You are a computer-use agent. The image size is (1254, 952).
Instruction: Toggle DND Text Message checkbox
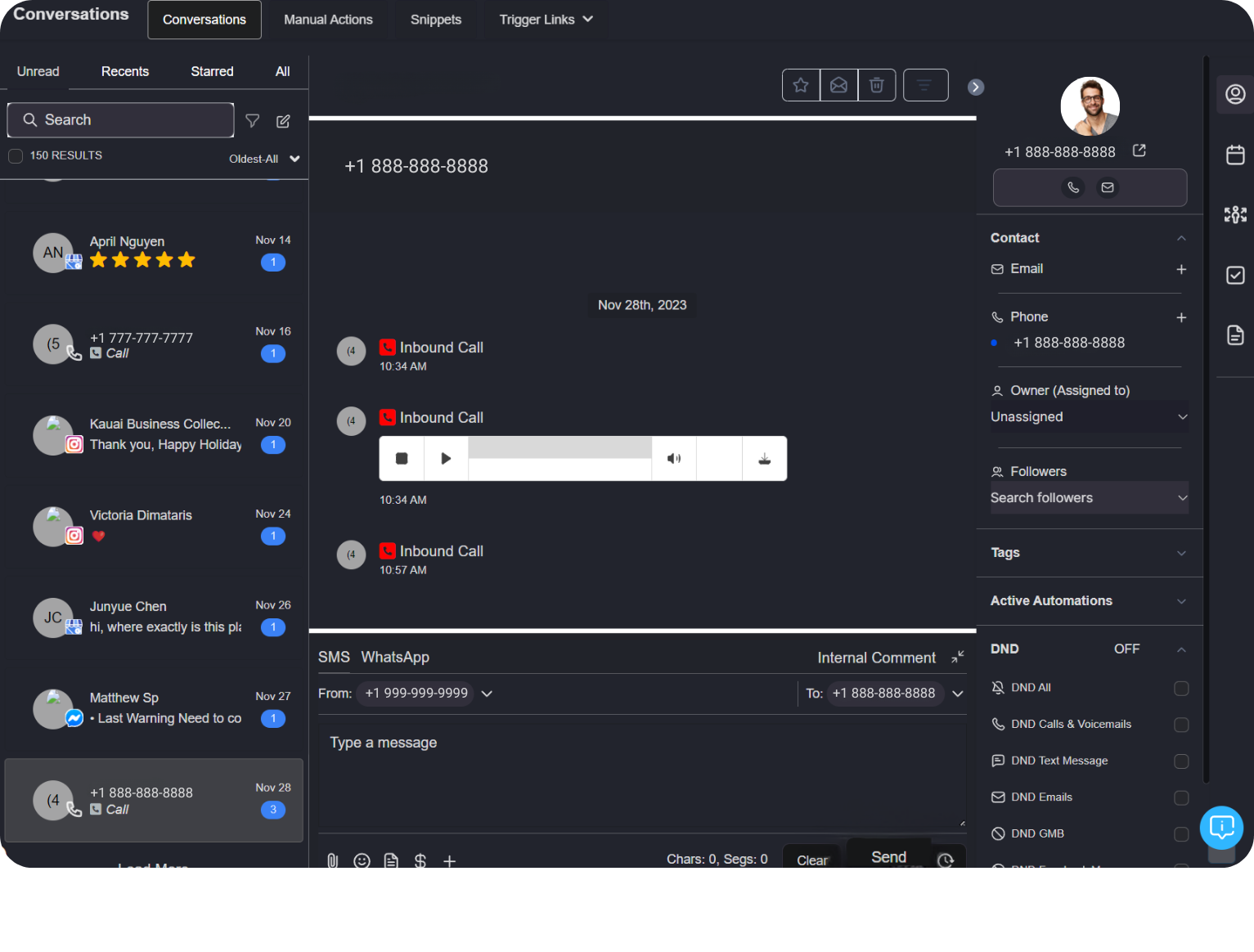coord(1180,761)
